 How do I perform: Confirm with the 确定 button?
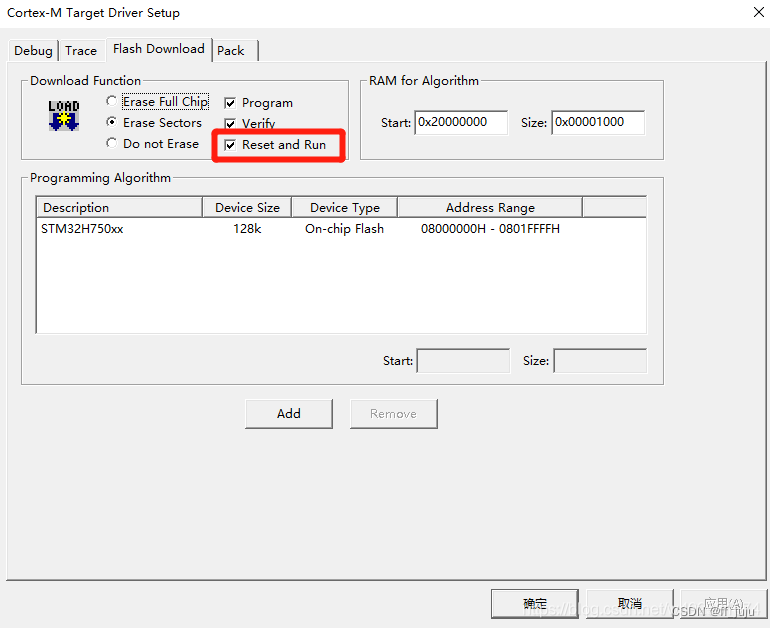tap(535, 603)
